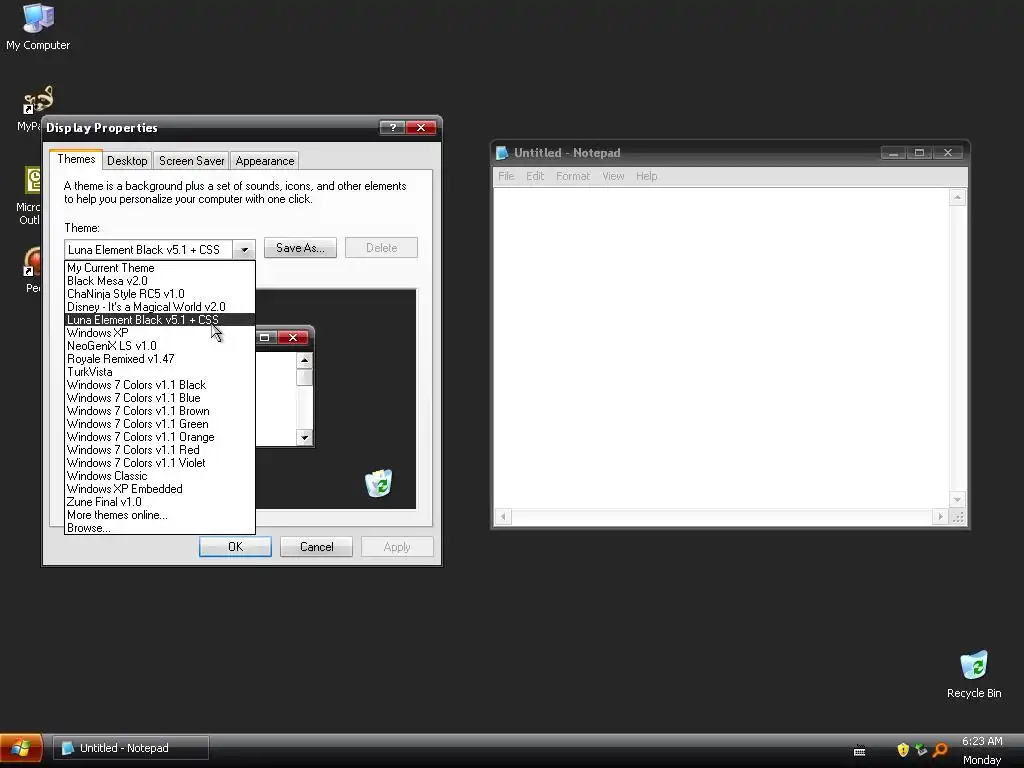Open My Computer desktop icon
Screen dimensions: 1024x768
(38, 26)
